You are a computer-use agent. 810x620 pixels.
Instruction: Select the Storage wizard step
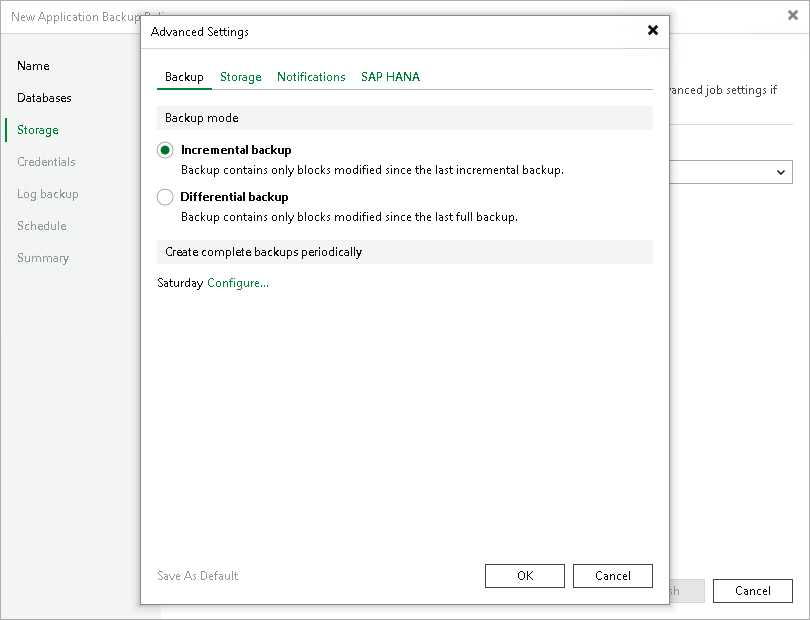[x=37, y=130]
